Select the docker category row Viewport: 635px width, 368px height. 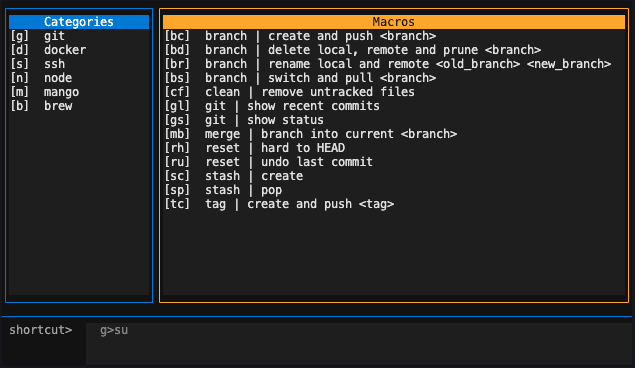click(x=79, y=50)
